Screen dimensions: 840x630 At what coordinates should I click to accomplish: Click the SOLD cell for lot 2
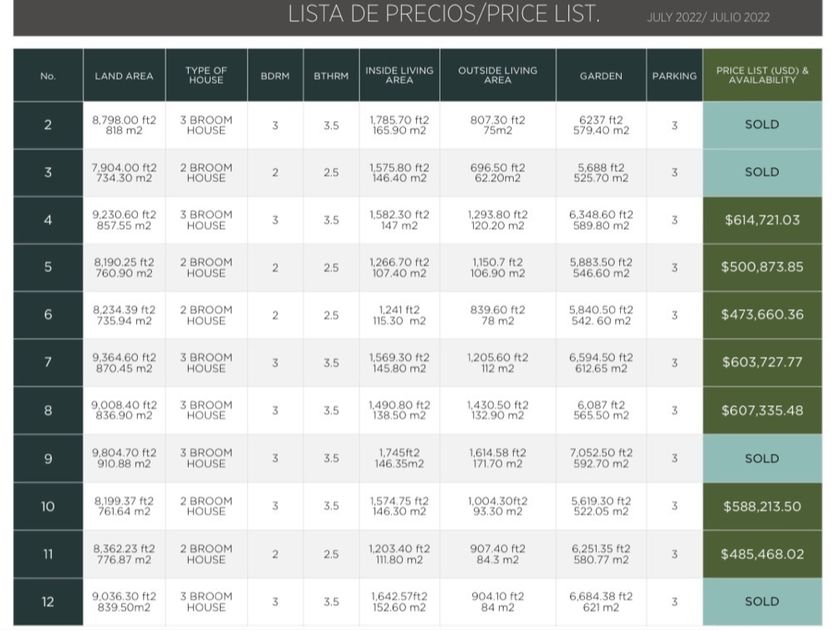(762, 125)
